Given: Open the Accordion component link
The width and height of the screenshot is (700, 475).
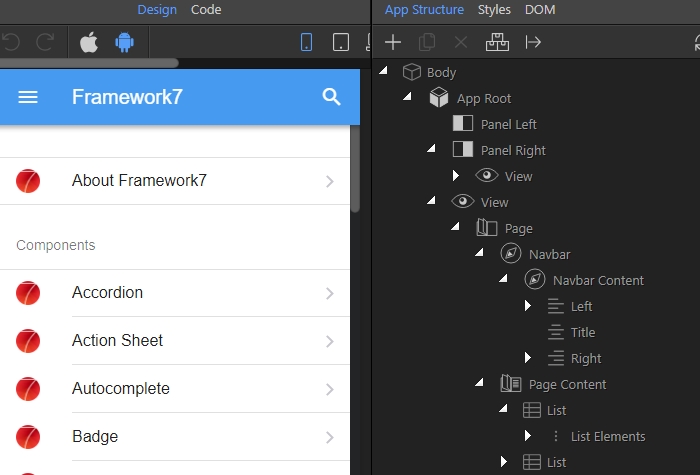Looking at the screenshot, I should pyautogui.click(x=175, y=293).
